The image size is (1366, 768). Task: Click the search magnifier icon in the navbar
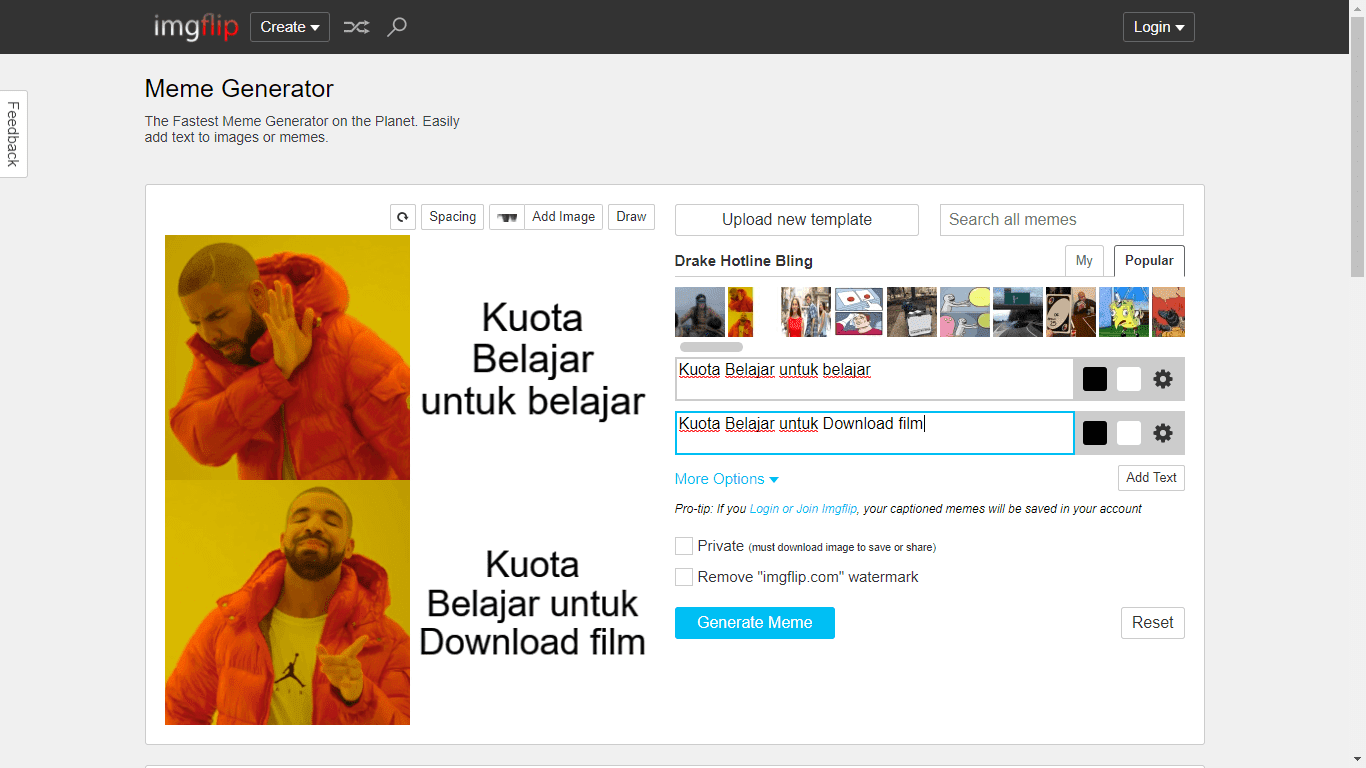click(397, 27)
